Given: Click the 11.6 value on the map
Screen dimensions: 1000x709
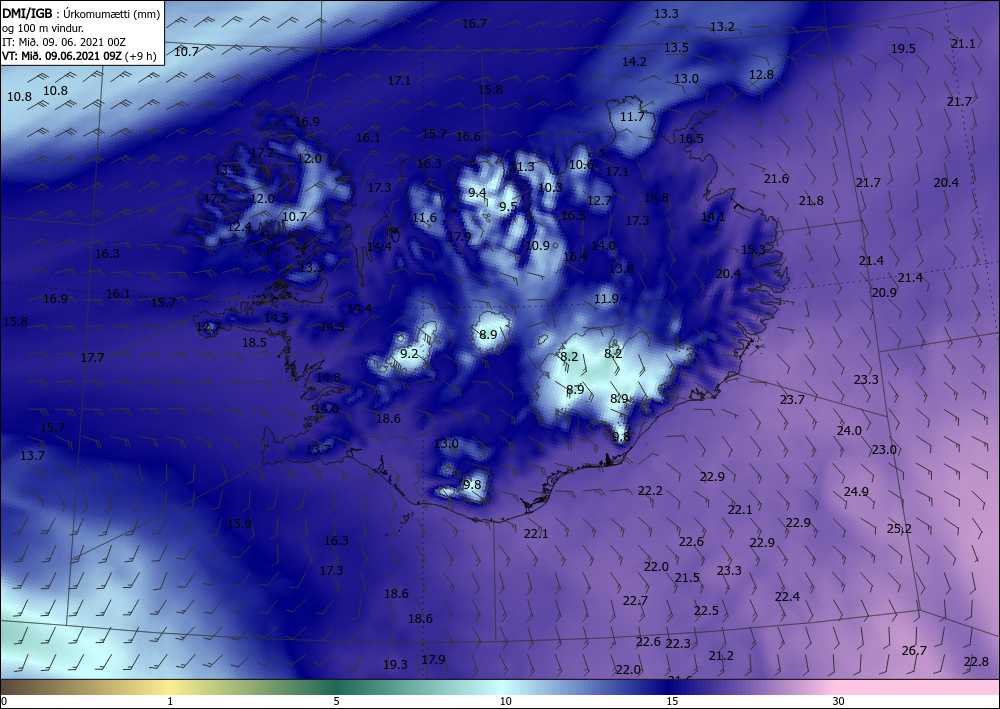Looking at the screenshot, I should (x=424, y=217).
